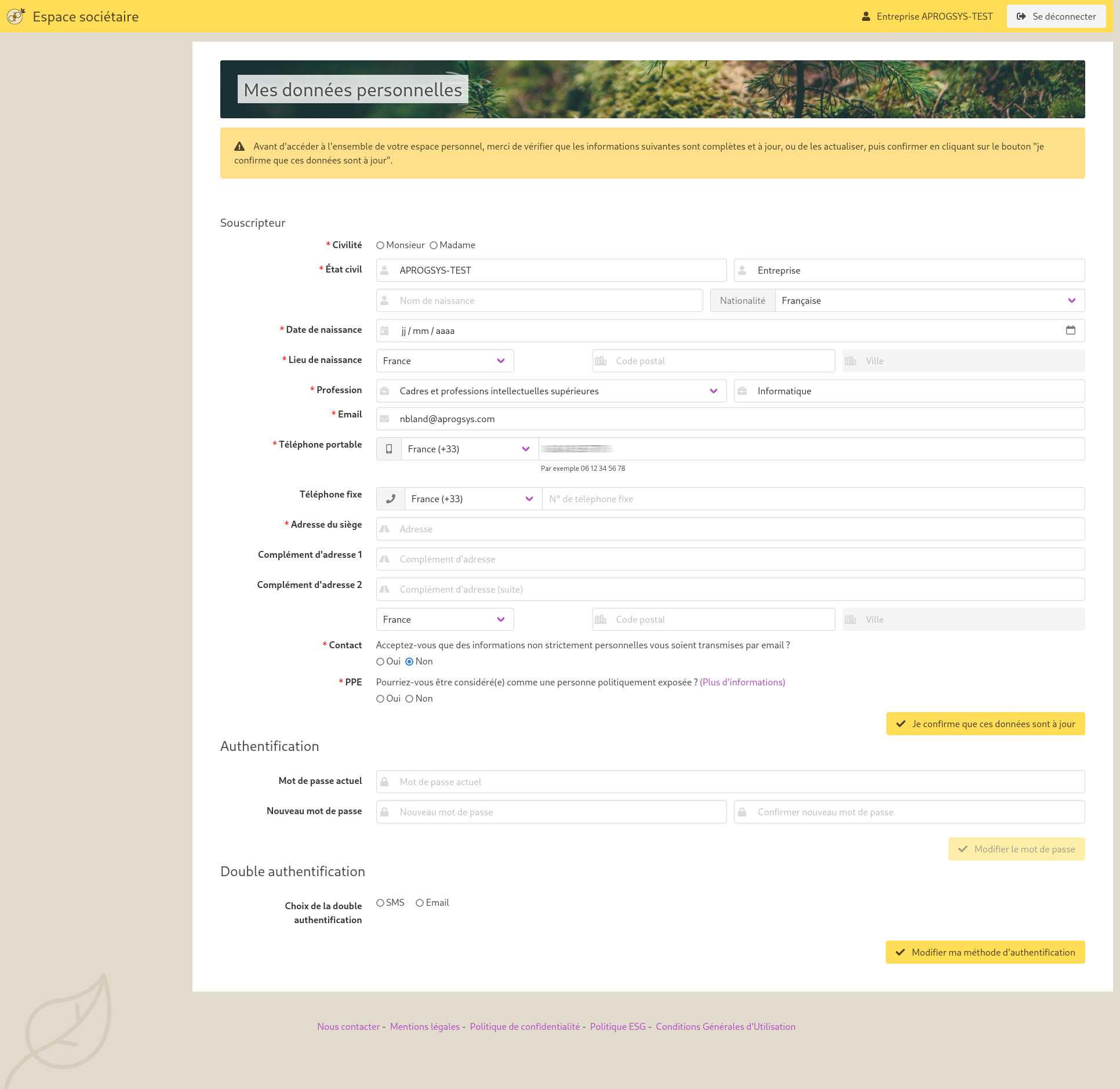Click the Espace sociétaire logo icon

(x=15, y=16)
